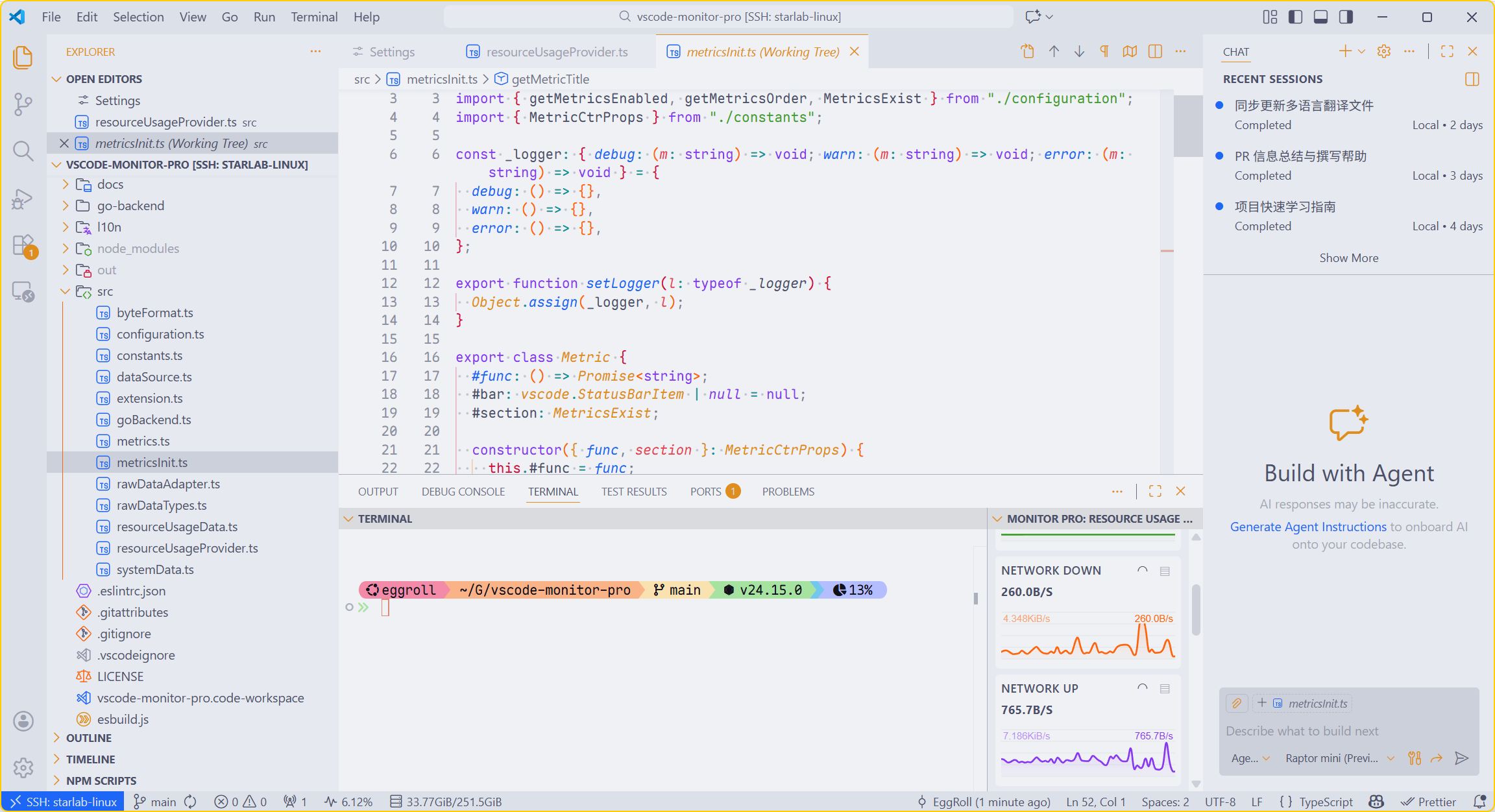This screenshot has width=1495, height=812.
Task: Toggle inline view with the map icon
Action: pos(1130,52)
